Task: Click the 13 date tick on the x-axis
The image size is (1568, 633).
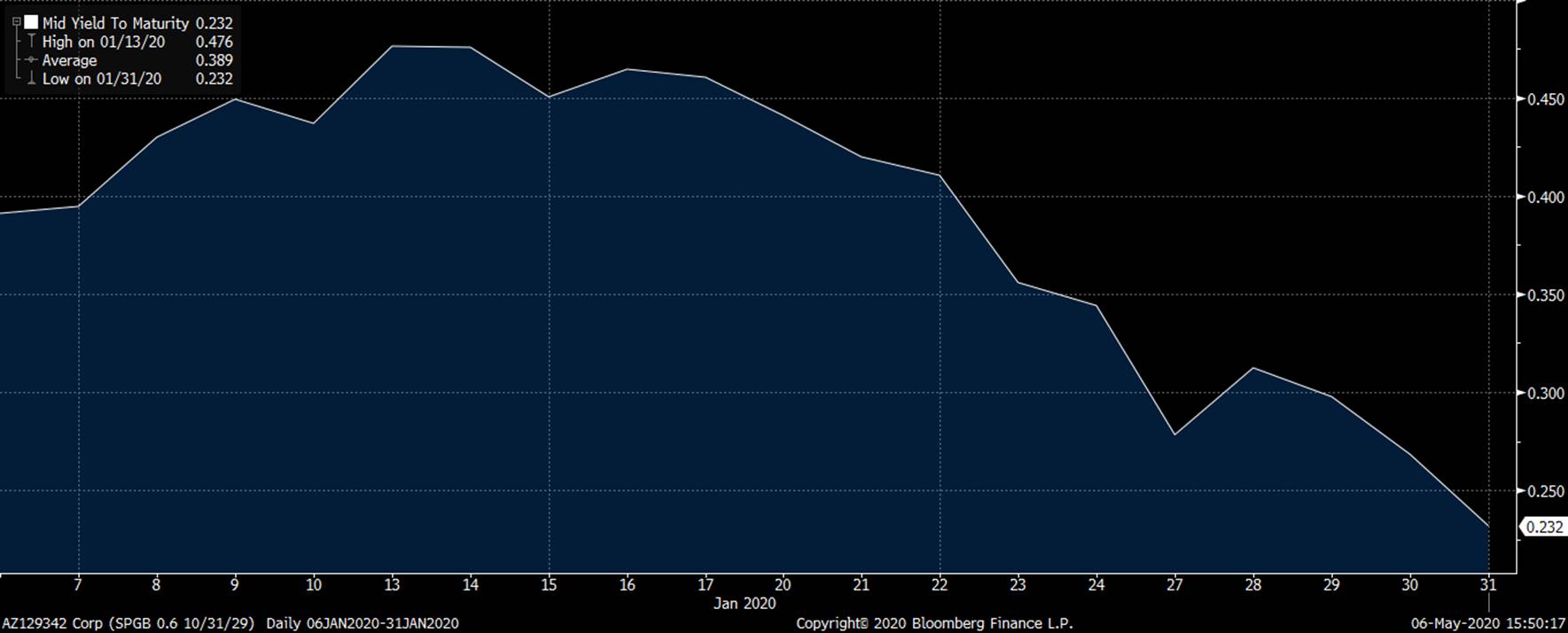Action: (392, 585)
